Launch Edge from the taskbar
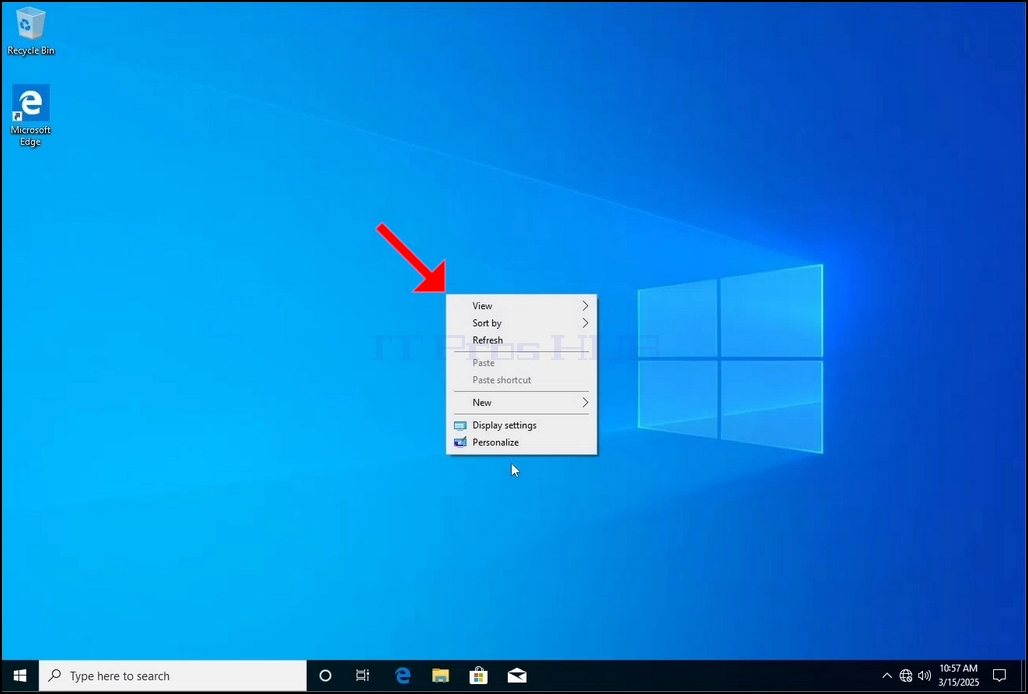 (402, 676)
